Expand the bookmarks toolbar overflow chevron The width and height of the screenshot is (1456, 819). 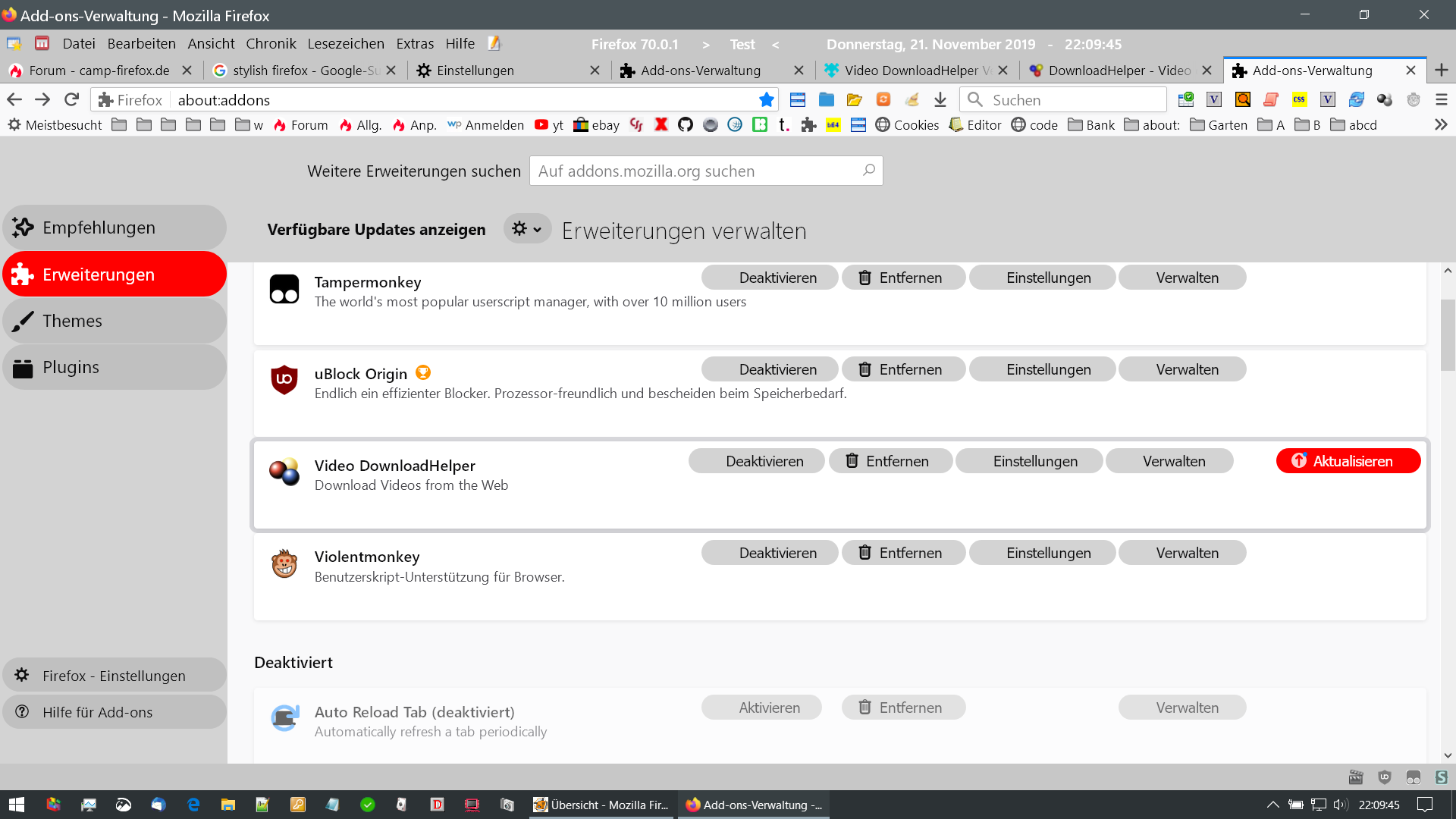1441,124
